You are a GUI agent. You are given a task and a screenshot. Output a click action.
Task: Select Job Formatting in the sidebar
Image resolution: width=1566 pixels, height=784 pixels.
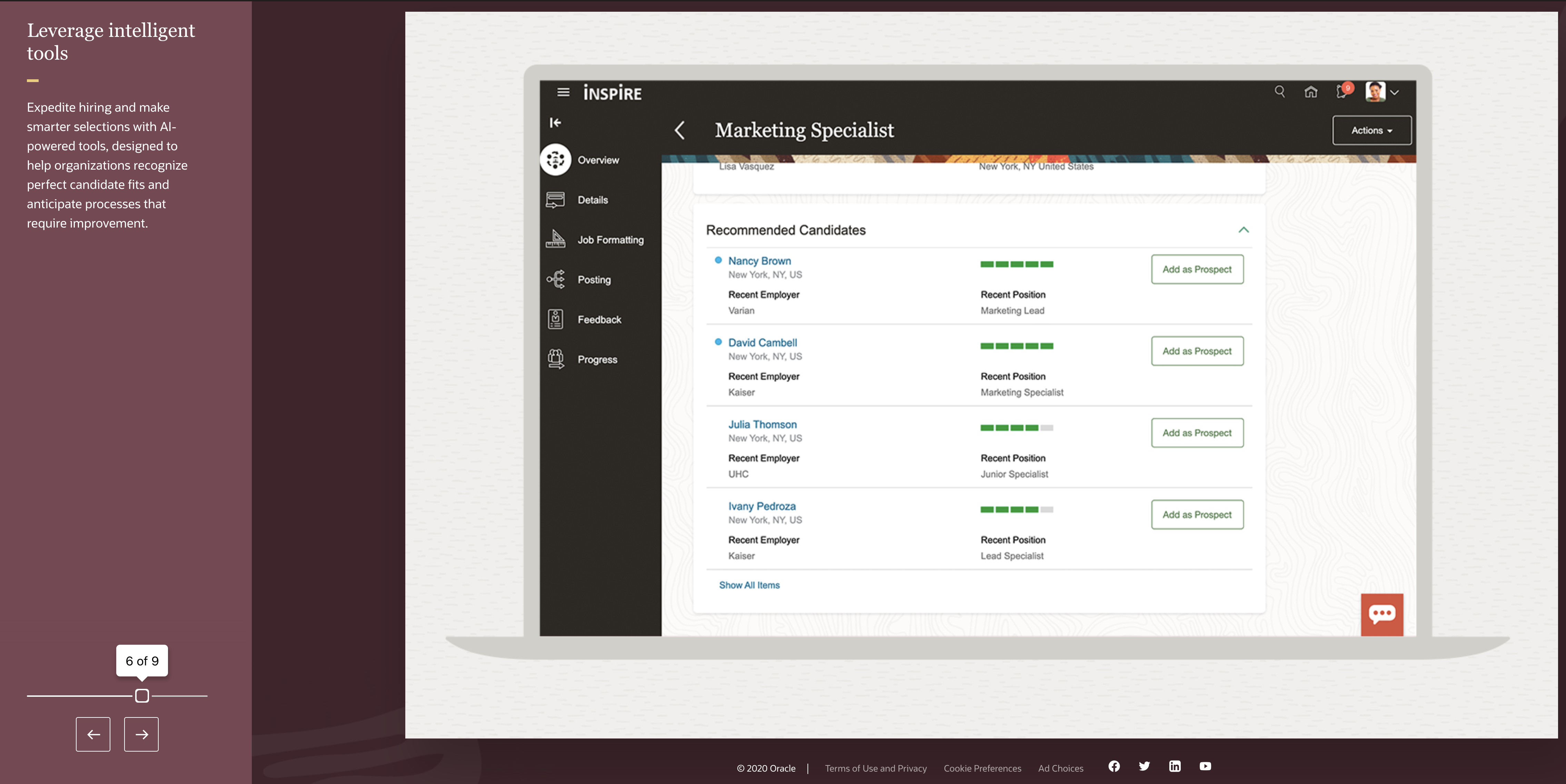(x=610, y=240)
